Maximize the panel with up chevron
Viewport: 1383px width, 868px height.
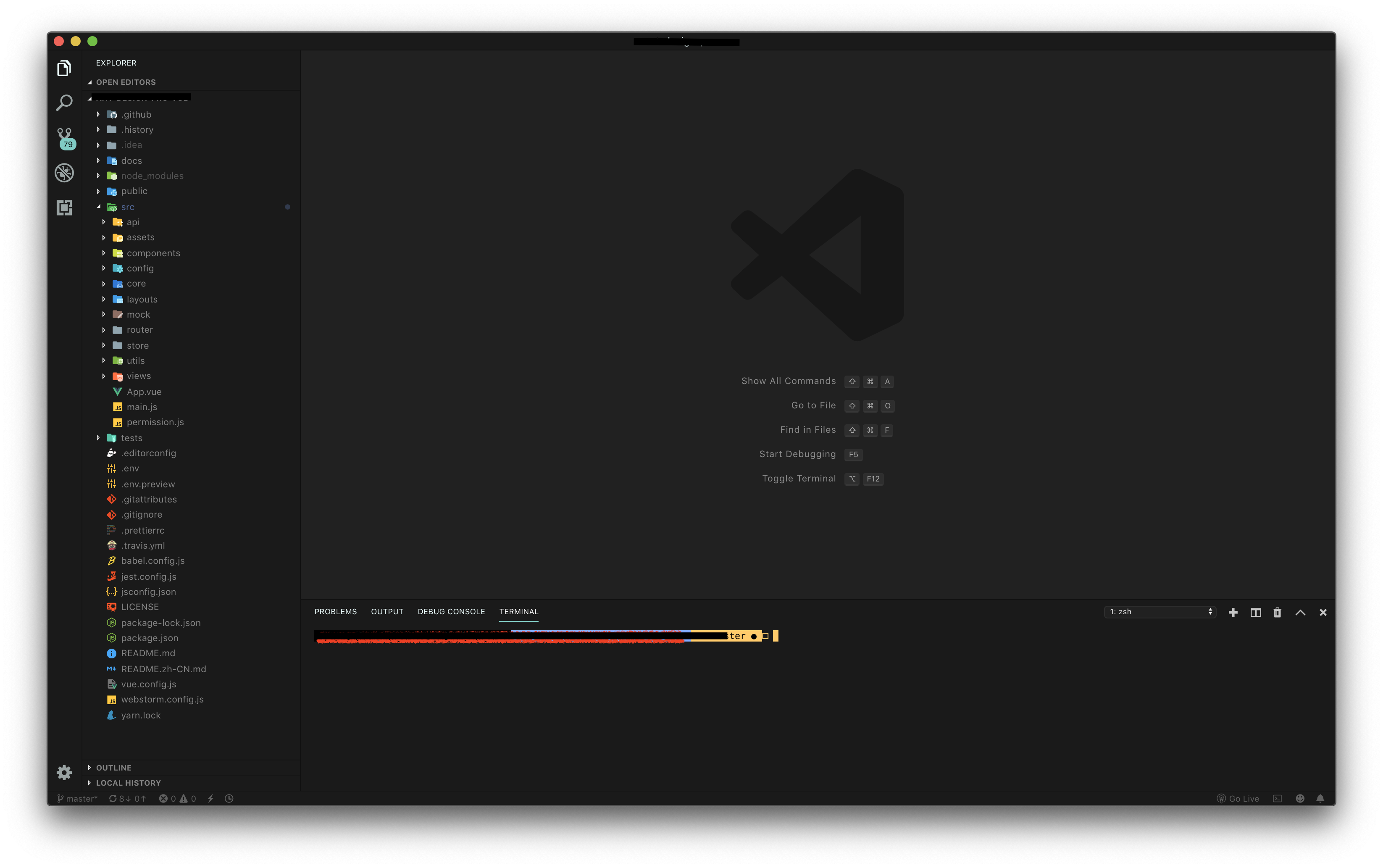pyautogui.click(x=1300, y=612)
